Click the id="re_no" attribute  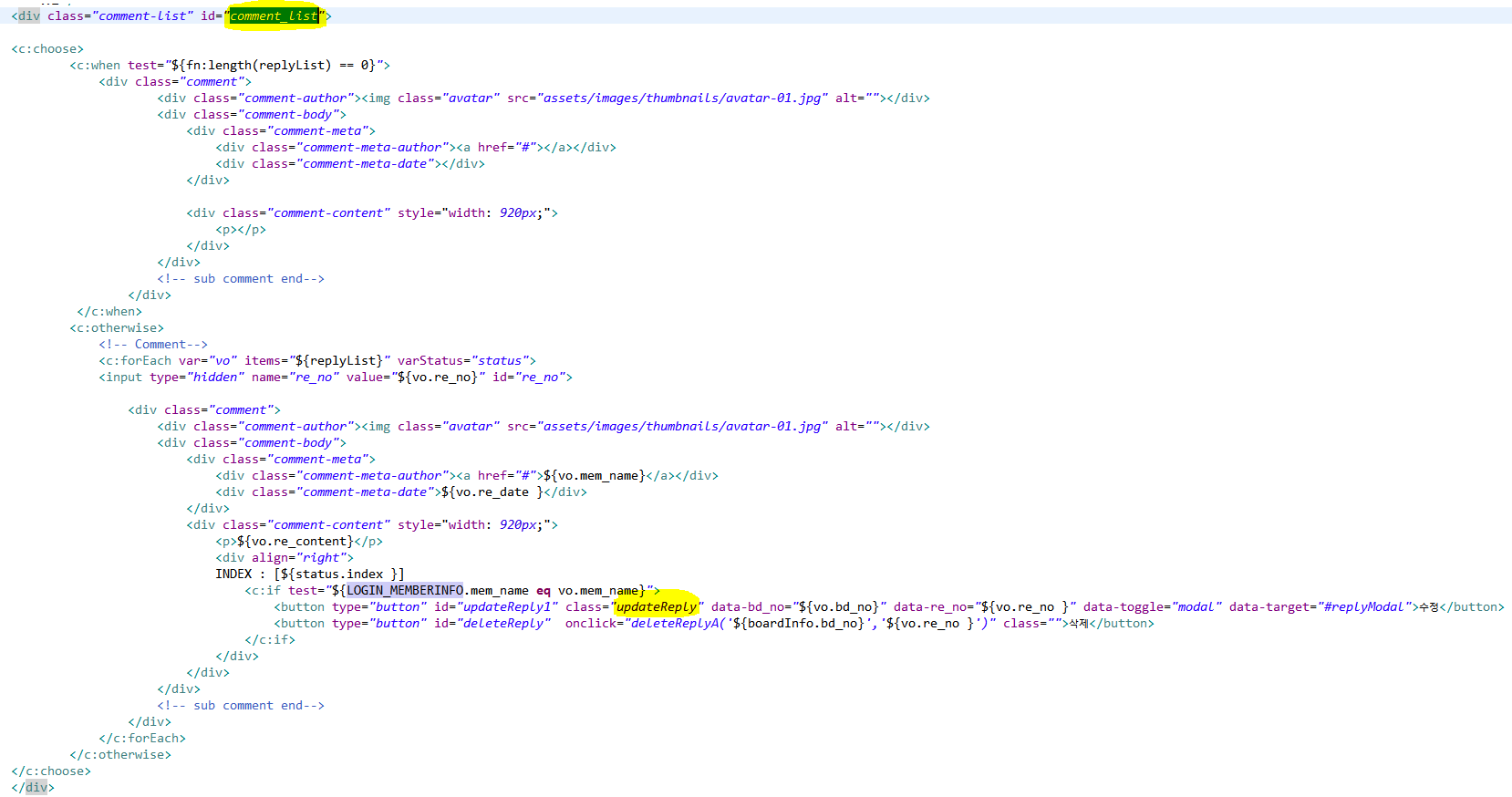(529, 378)
